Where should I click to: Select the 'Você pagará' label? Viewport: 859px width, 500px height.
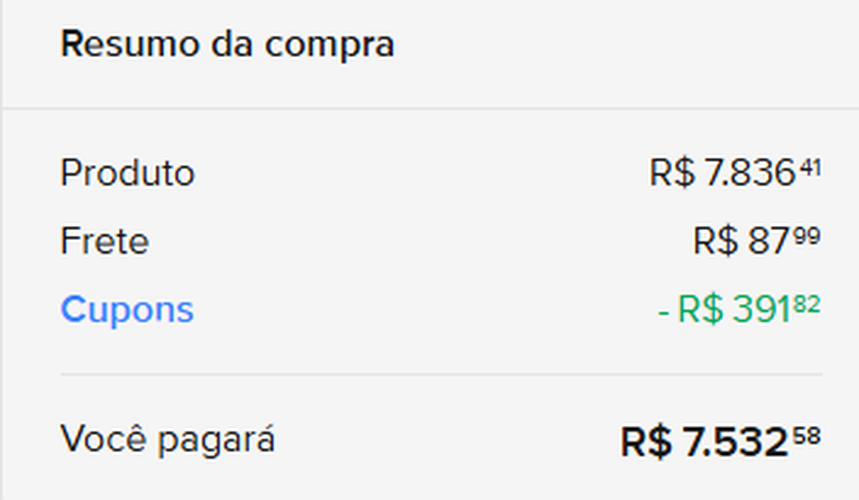(x=167, y=439)
